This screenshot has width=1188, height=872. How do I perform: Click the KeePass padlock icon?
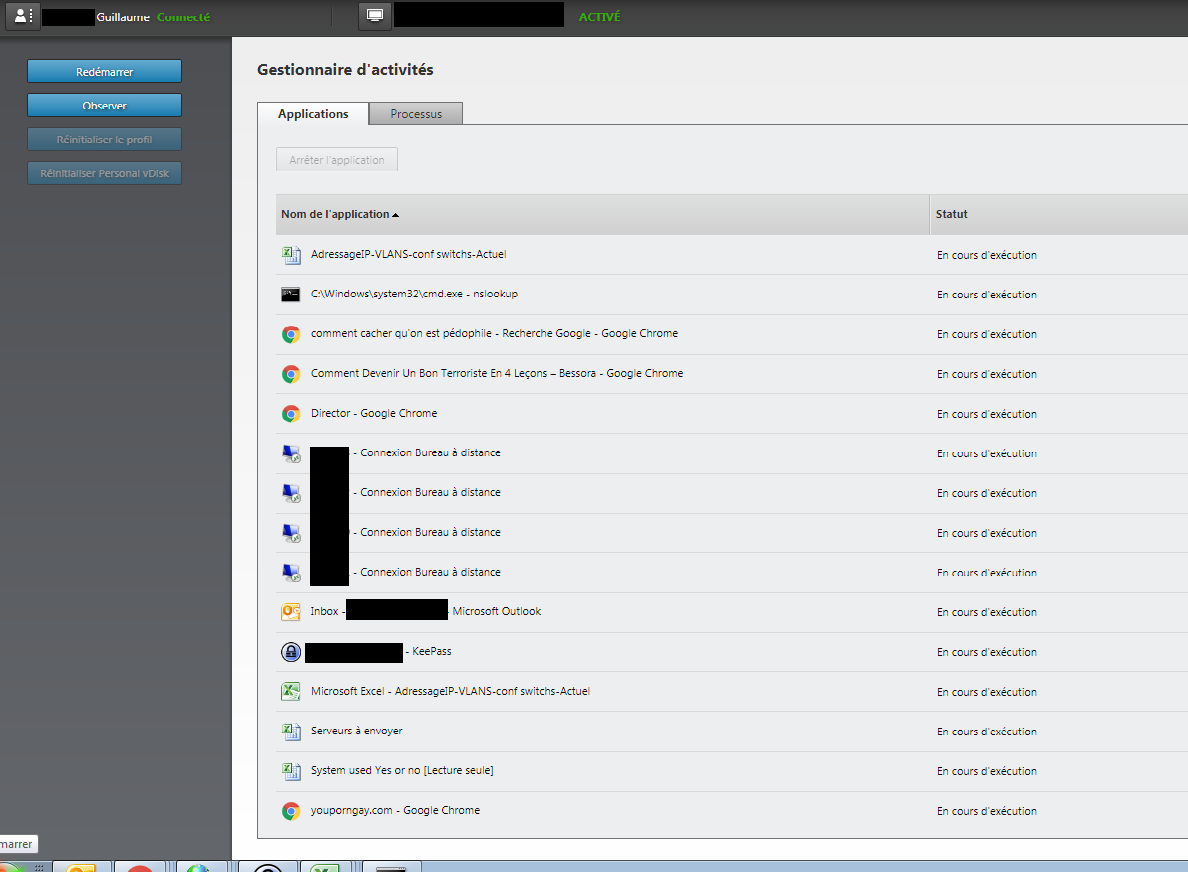click(x=291, y=652)
